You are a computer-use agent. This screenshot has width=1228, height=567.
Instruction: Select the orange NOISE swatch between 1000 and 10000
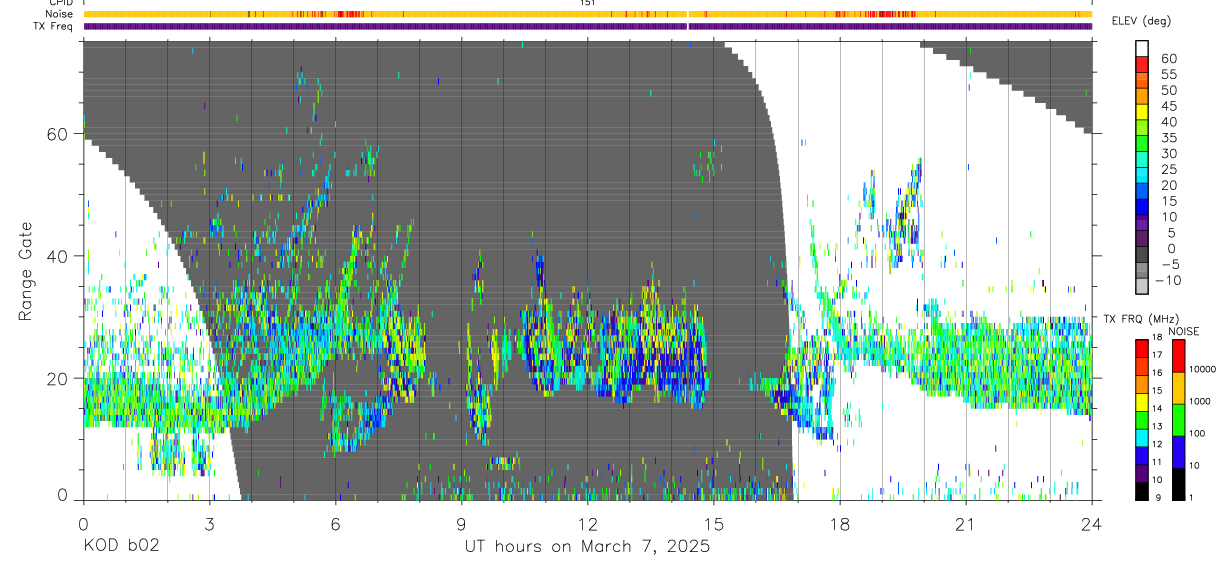[1178, 388]
